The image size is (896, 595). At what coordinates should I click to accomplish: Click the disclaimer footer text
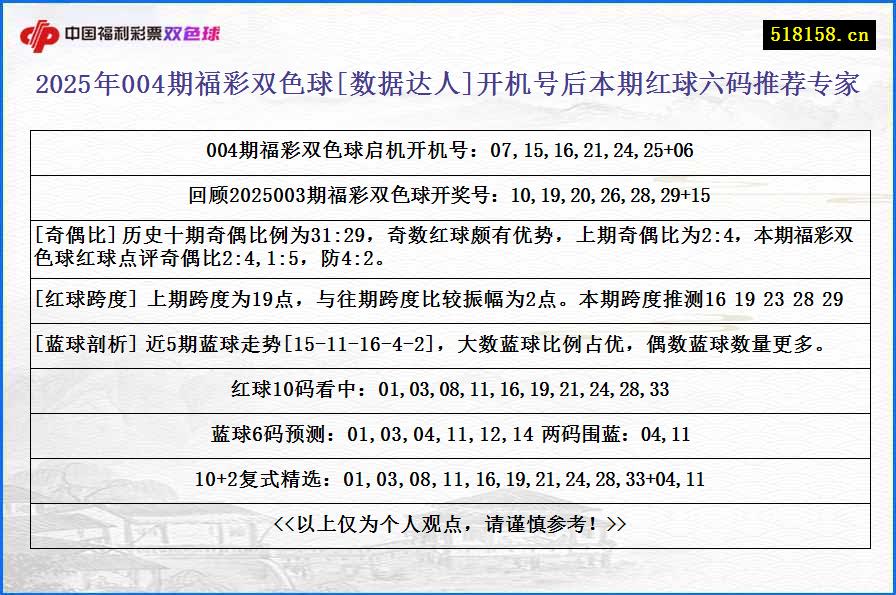pos(448,523)
